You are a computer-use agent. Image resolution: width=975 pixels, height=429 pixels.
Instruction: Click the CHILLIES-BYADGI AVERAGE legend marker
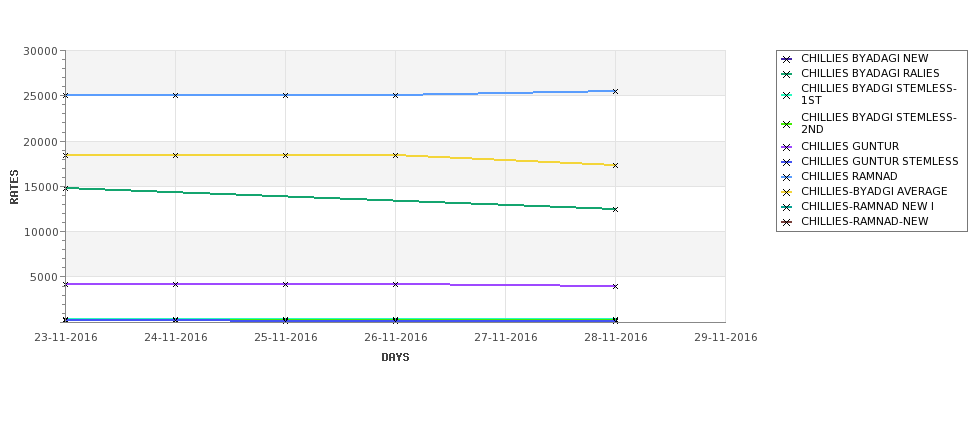(787, 192)
